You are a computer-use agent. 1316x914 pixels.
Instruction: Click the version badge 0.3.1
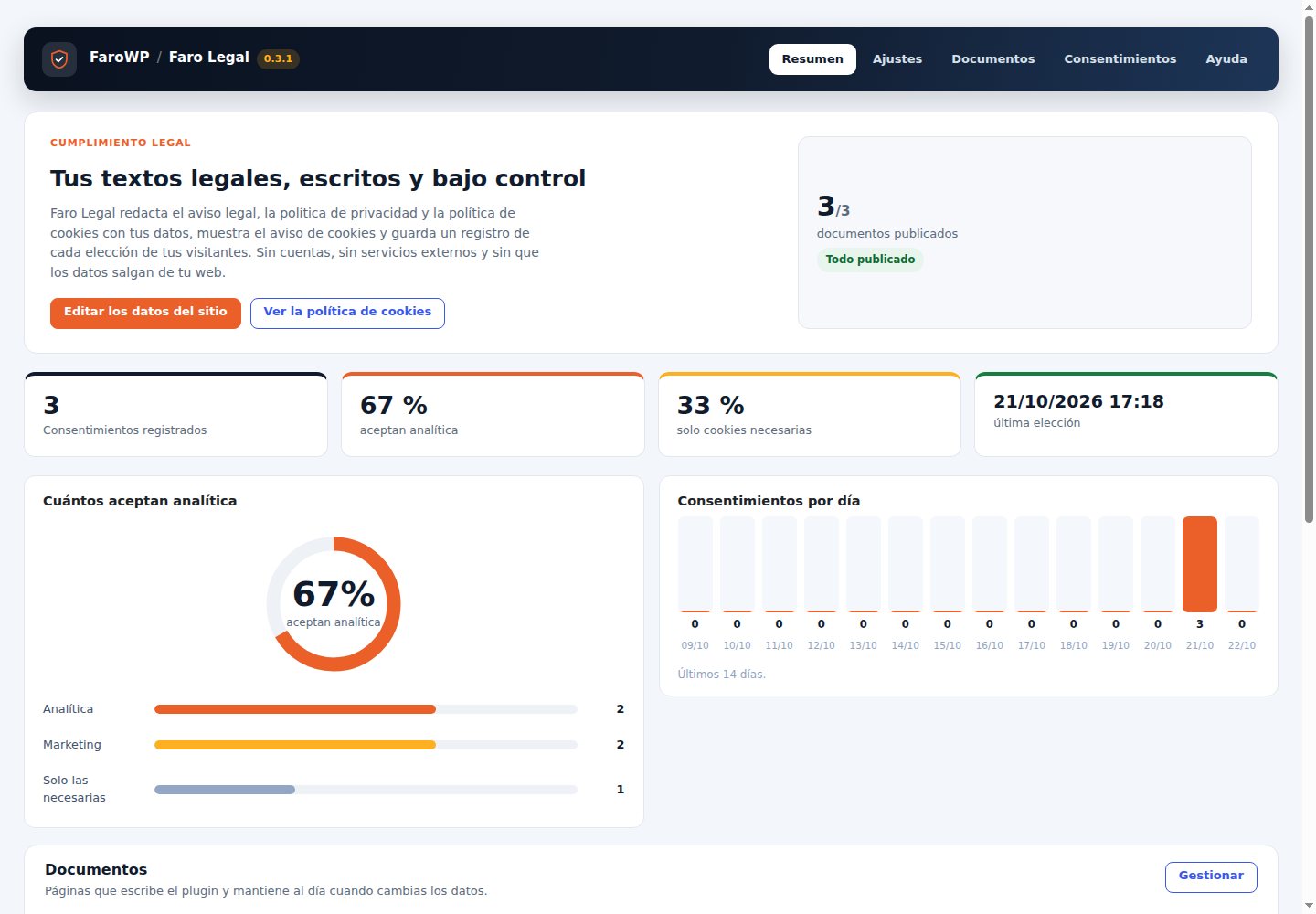click(279, 59)
